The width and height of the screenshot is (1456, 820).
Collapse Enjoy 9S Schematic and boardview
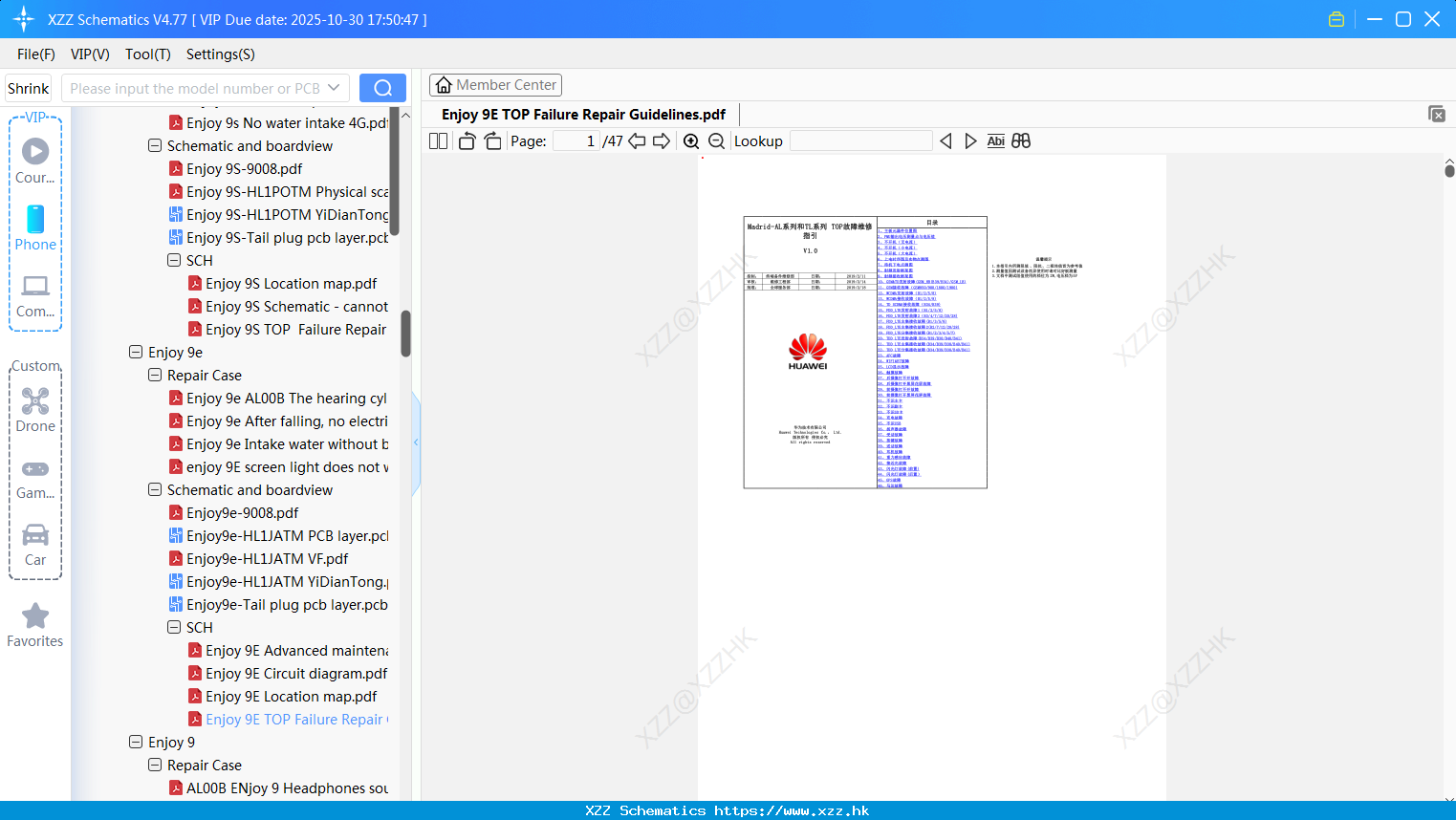[155, 145]
